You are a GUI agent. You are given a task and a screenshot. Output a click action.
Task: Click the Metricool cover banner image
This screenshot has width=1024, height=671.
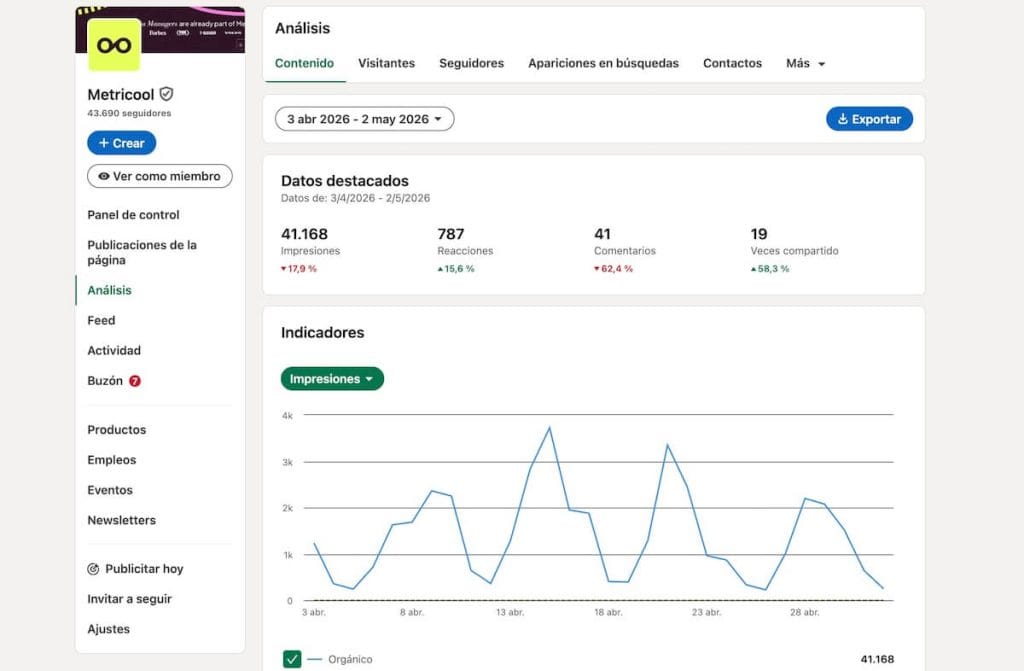click(x=193, y=29)
